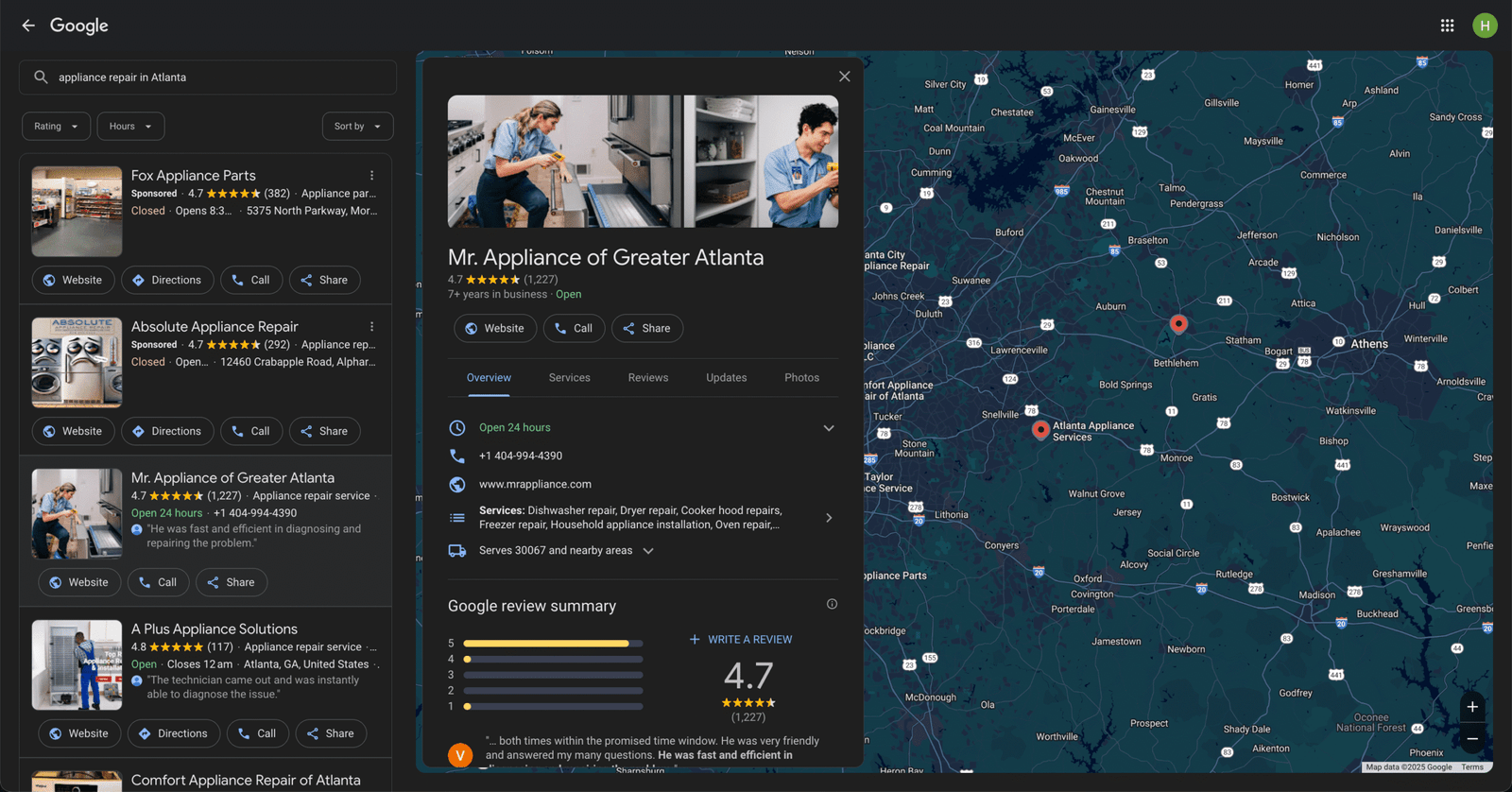Click the delivery truck icon by Serves 30067
This screenshot has height=792, width=1512.
[457, 551]
